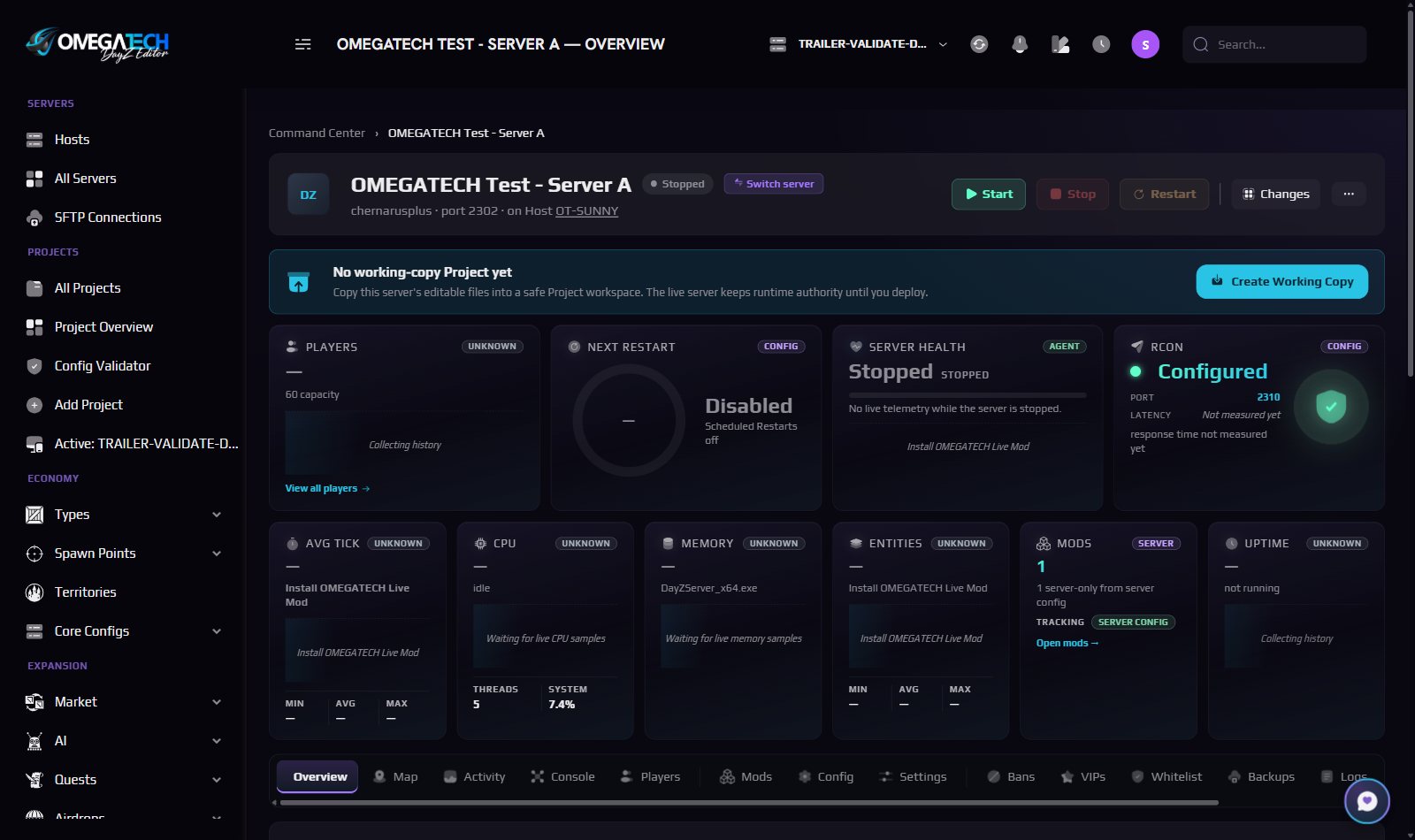1415x840 pixels.
Task: Open View all players link
Action: click(327, 489)
